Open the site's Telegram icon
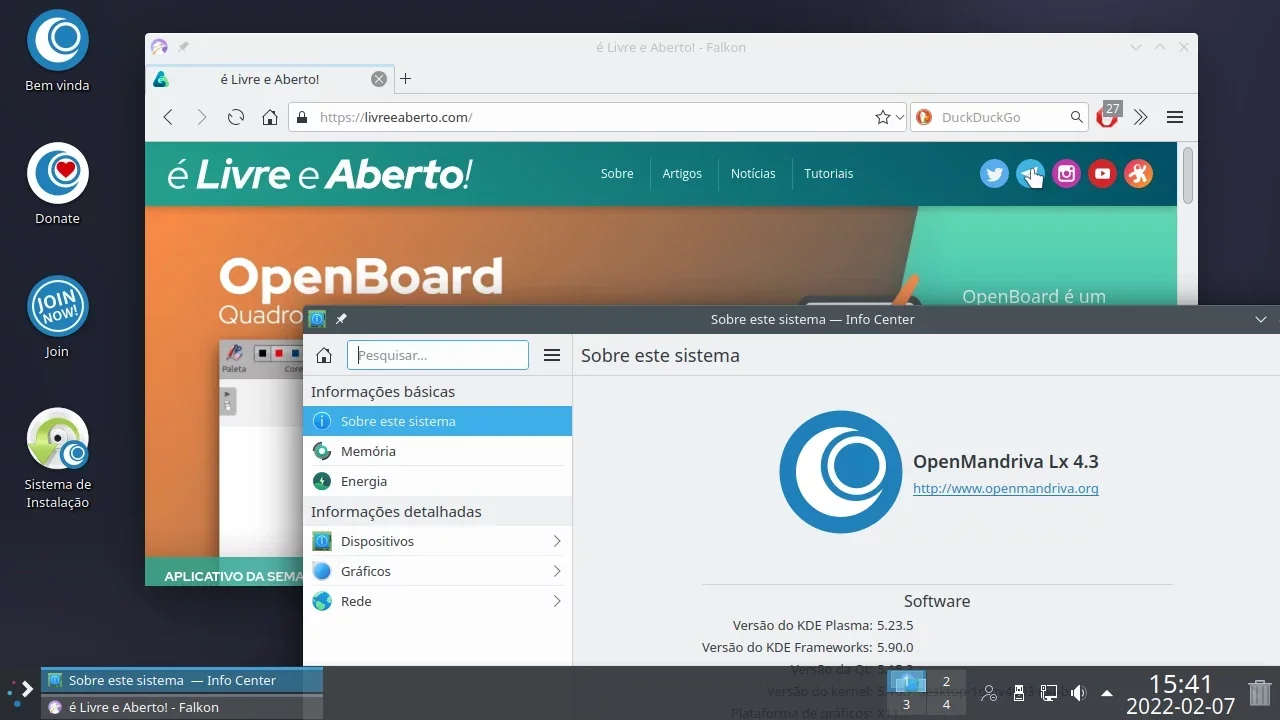Viewport: 1280px width, 720px height. pyautogui.click(x=1030, y=174)
